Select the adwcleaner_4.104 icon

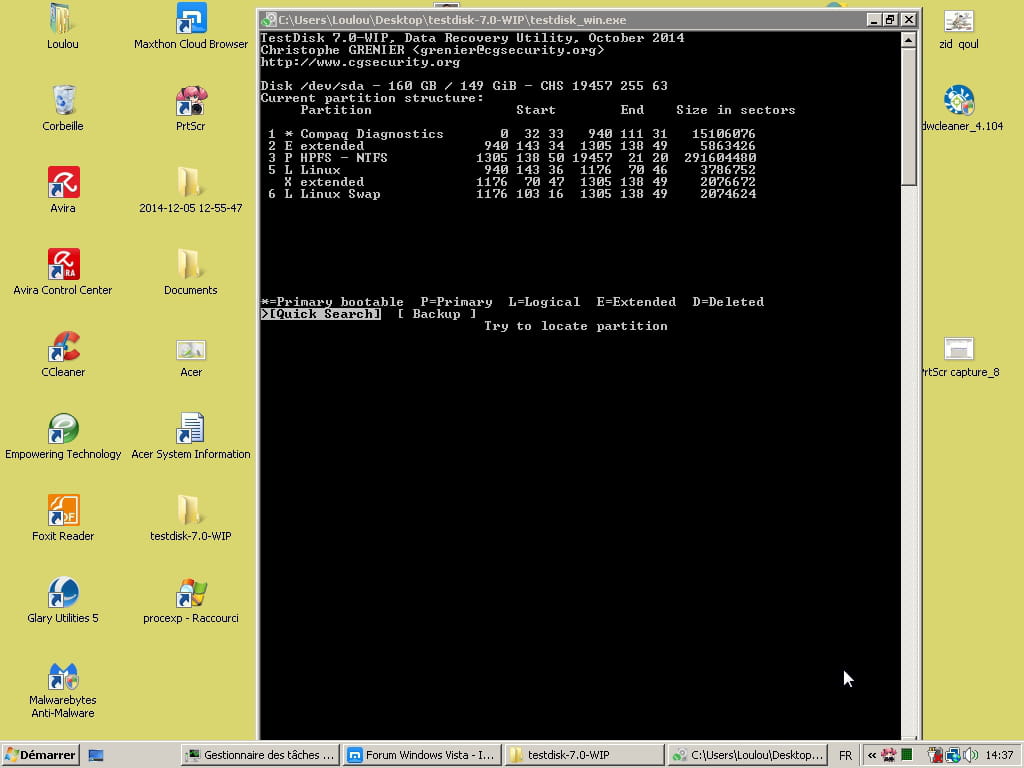(x=963, y=108)
